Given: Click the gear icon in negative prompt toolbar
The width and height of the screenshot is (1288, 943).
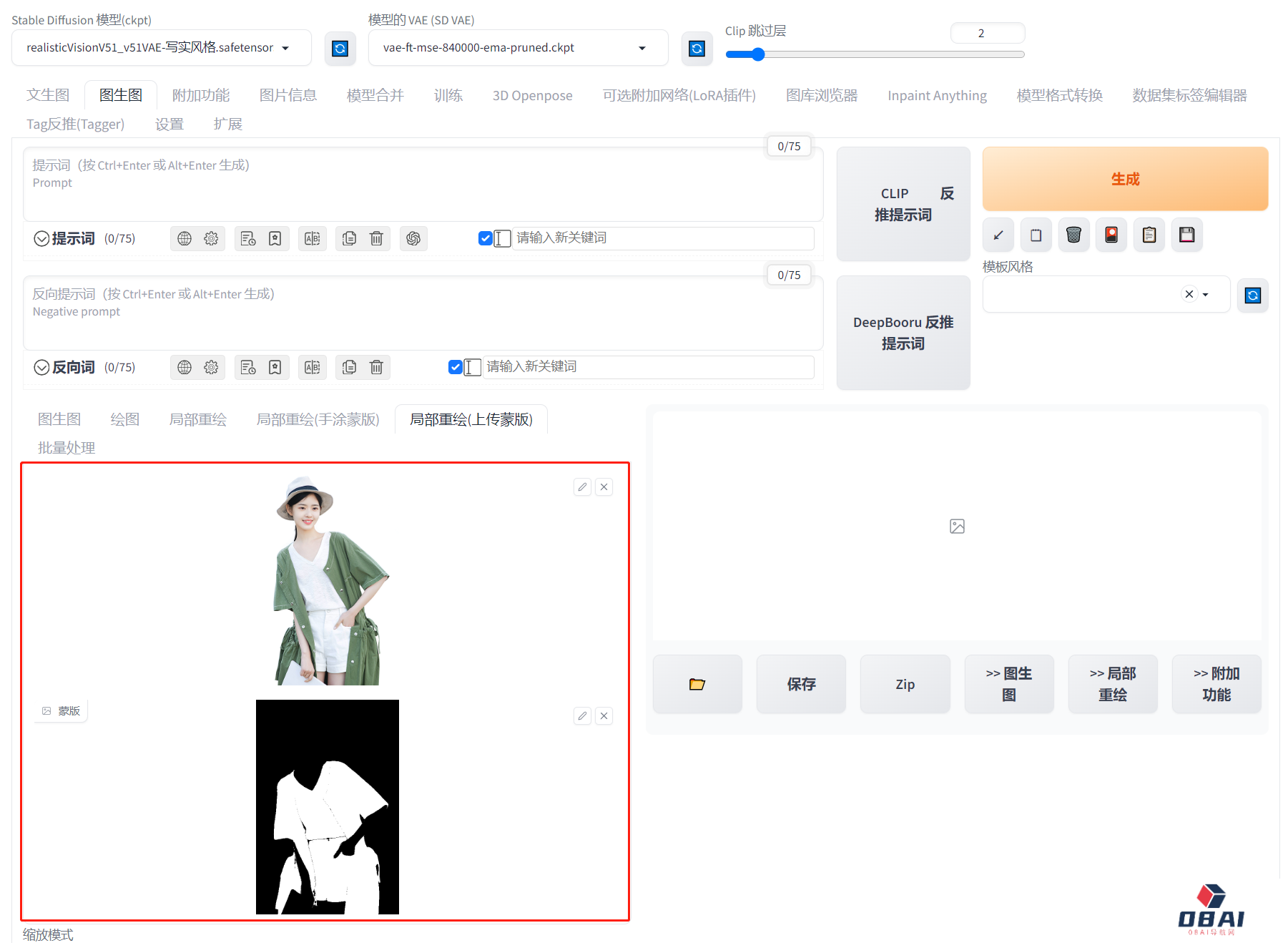Looking at the screenshot, I should (x=211, y=368).
